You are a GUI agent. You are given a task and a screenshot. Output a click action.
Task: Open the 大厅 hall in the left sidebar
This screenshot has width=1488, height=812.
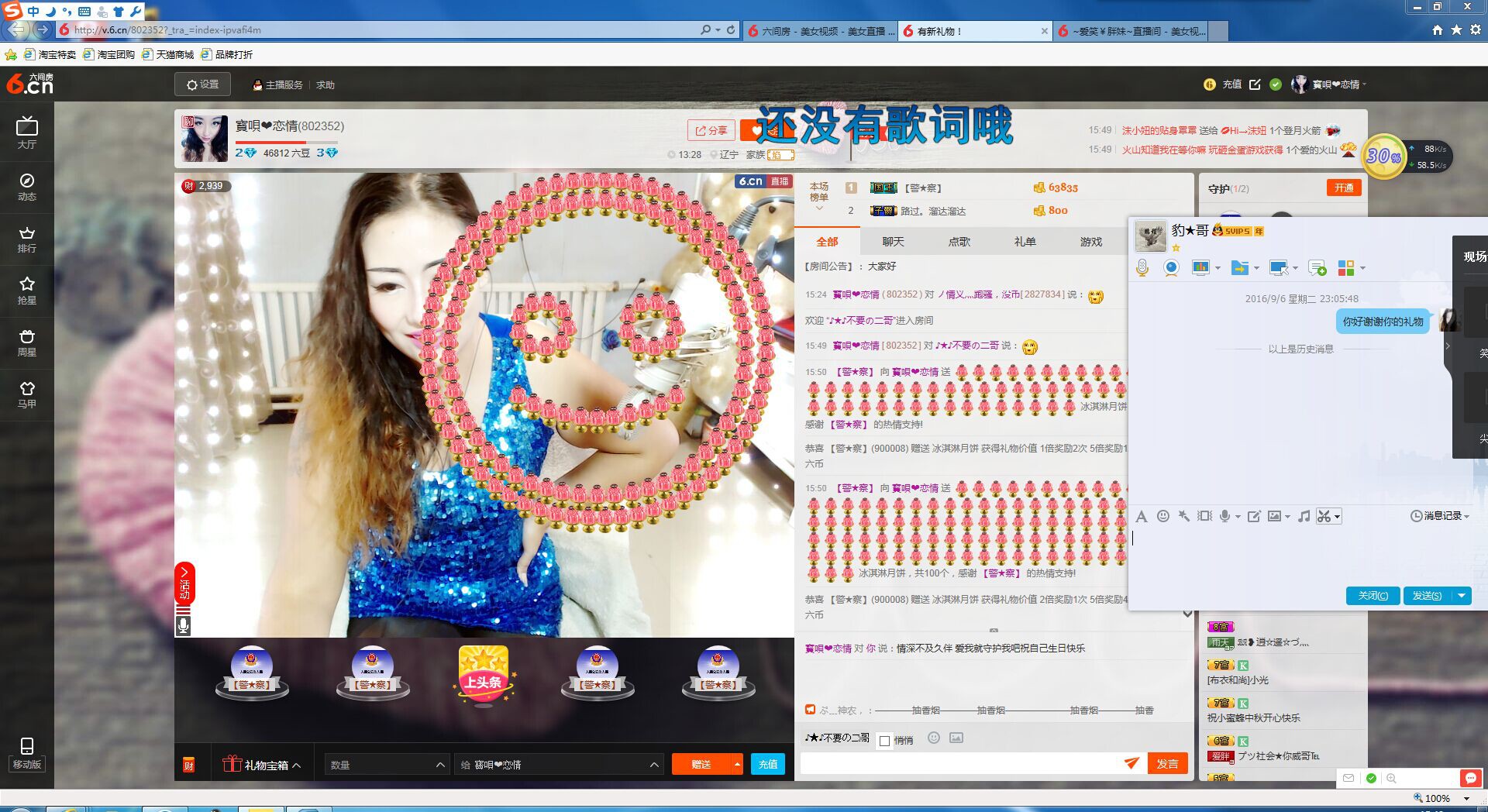click(x=27, y=132)
